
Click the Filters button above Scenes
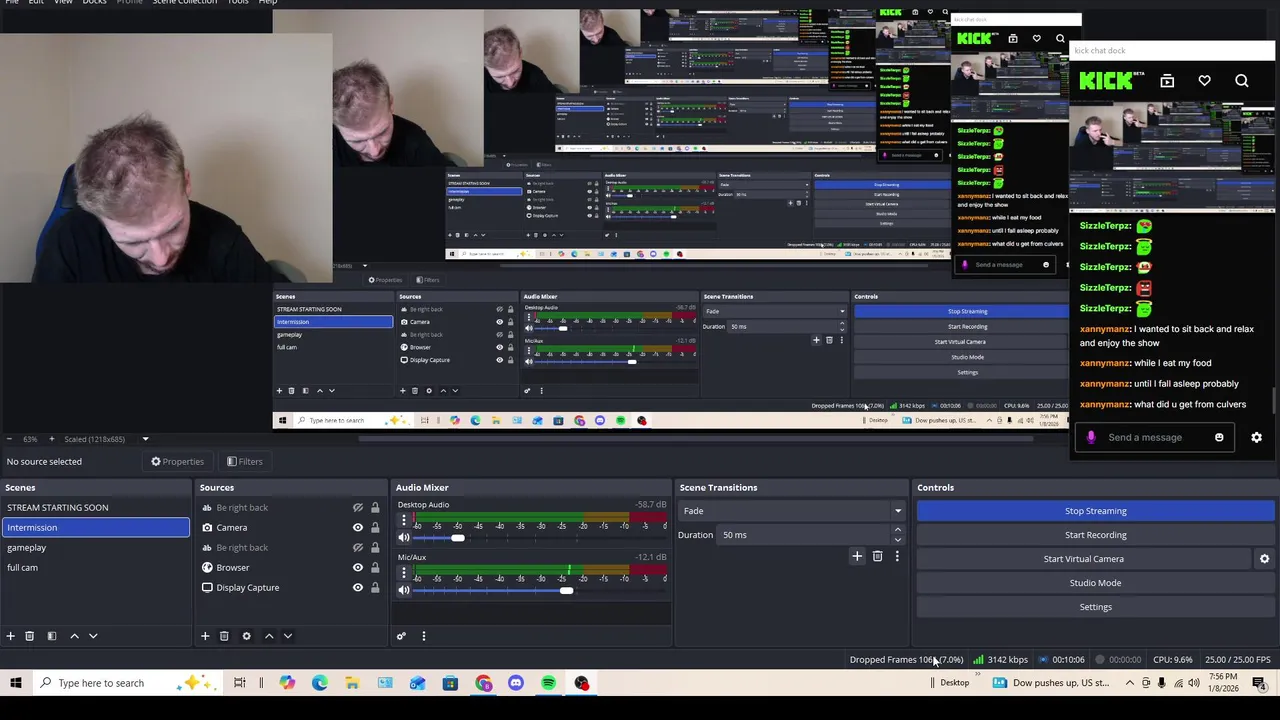(x=244, y=461)
